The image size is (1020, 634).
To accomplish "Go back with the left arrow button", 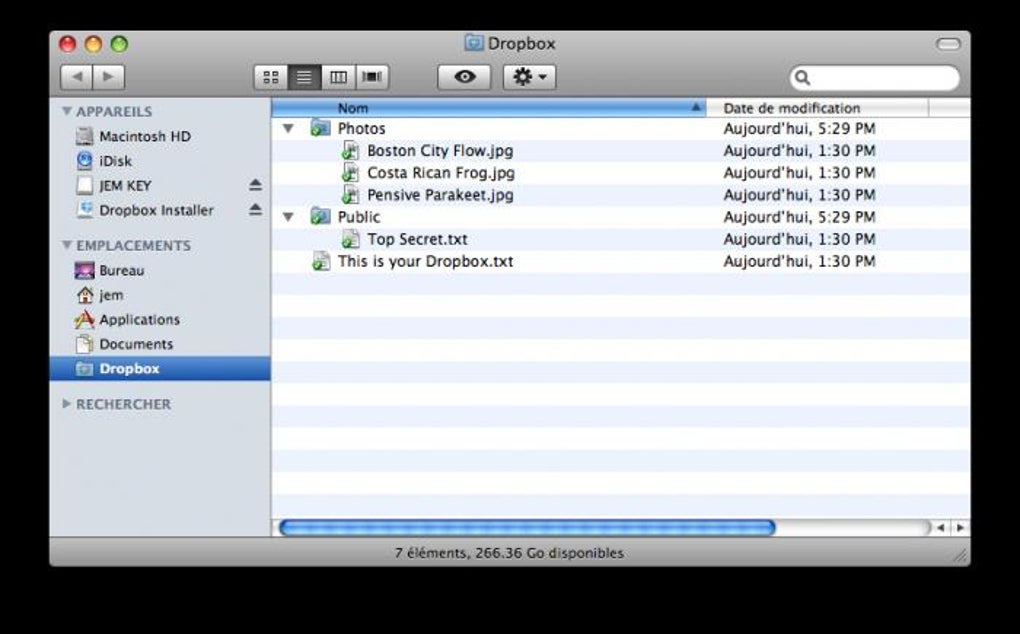I will coord(77,77).
